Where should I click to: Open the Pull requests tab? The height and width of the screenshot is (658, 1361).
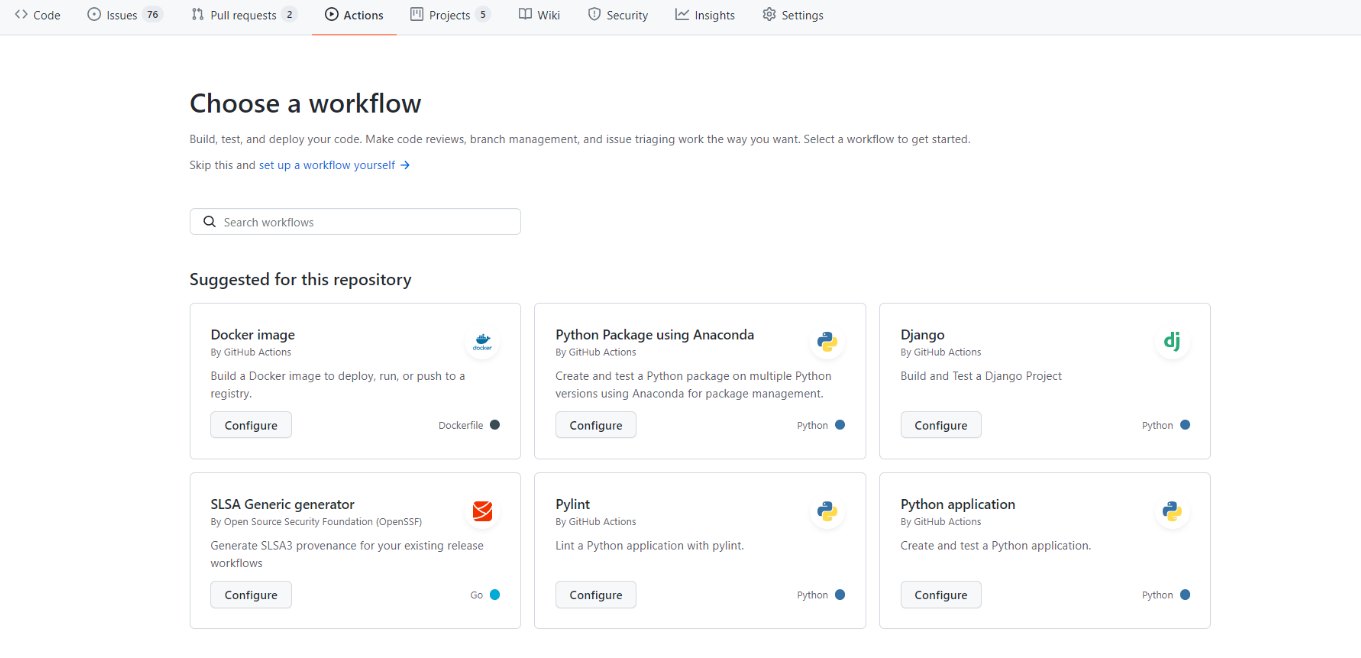click(244, 15)
